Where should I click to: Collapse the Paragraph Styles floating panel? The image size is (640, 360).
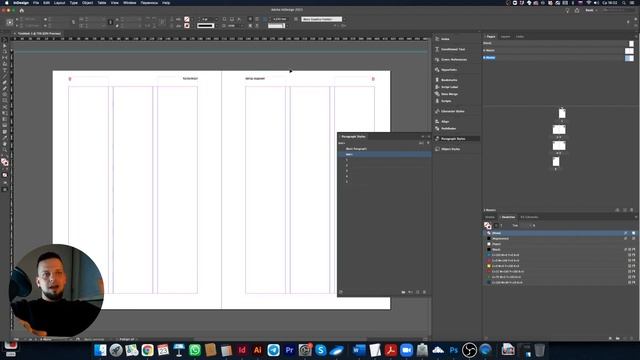click(423, 136)
